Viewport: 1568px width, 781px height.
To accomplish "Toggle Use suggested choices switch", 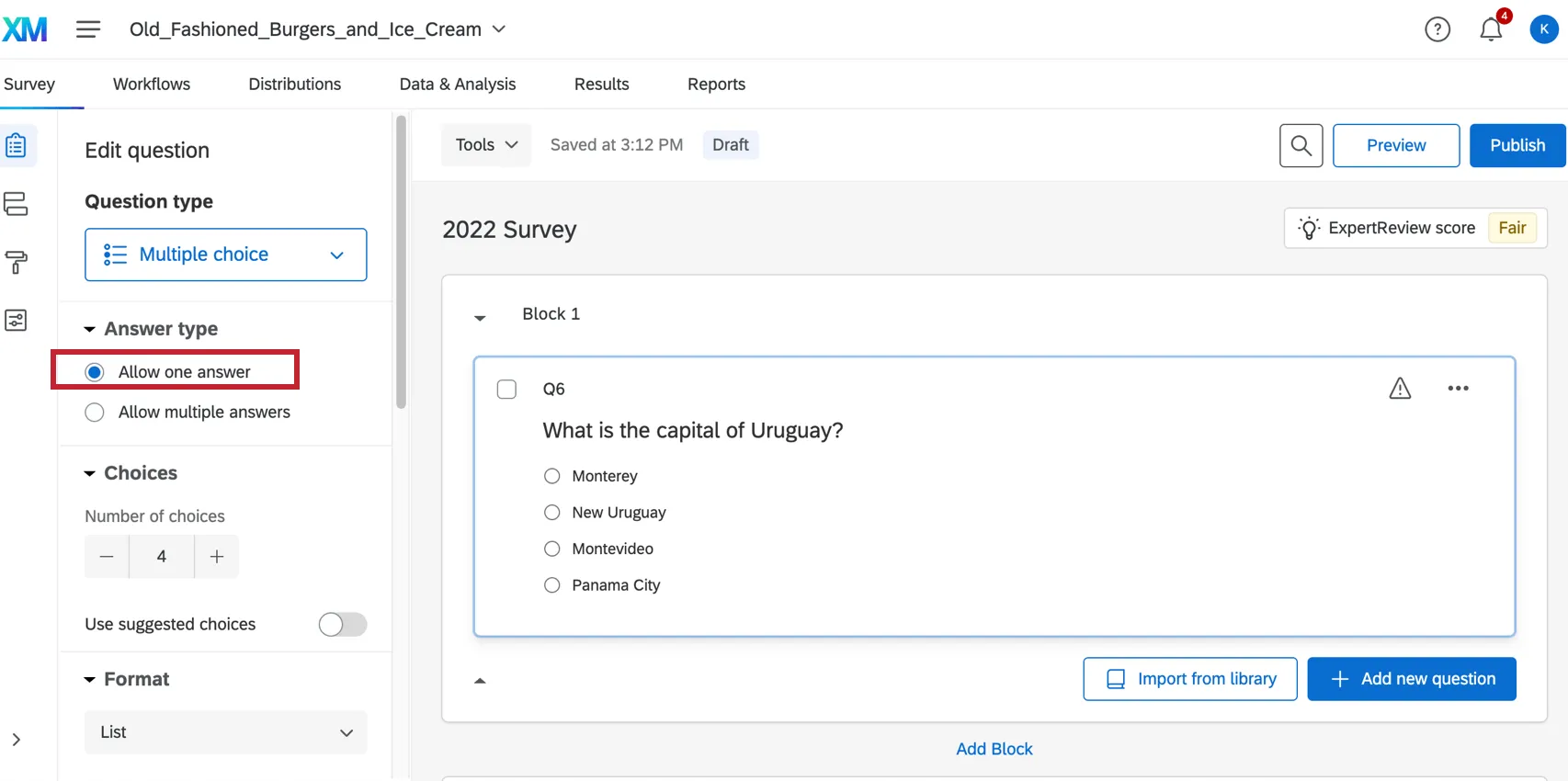I will point(343,625).
